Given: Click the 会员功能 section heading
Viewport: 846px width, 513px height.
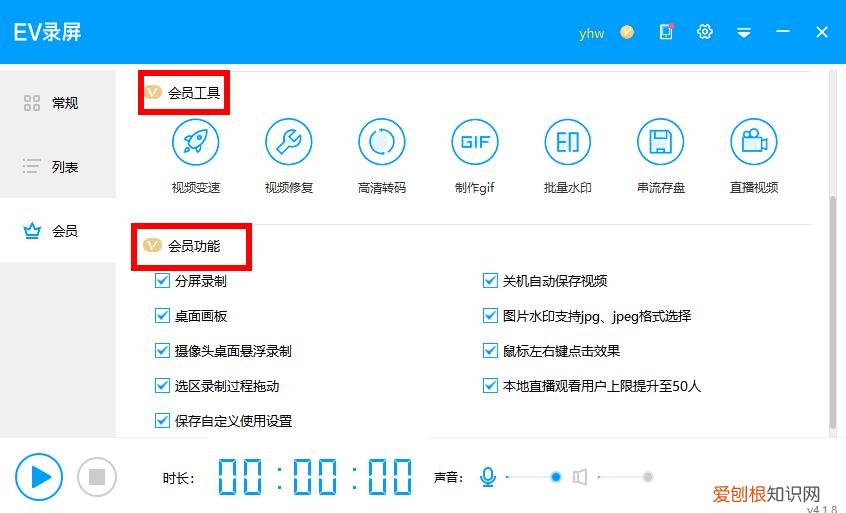Looking at the screenshot, I should pos(194,246).
